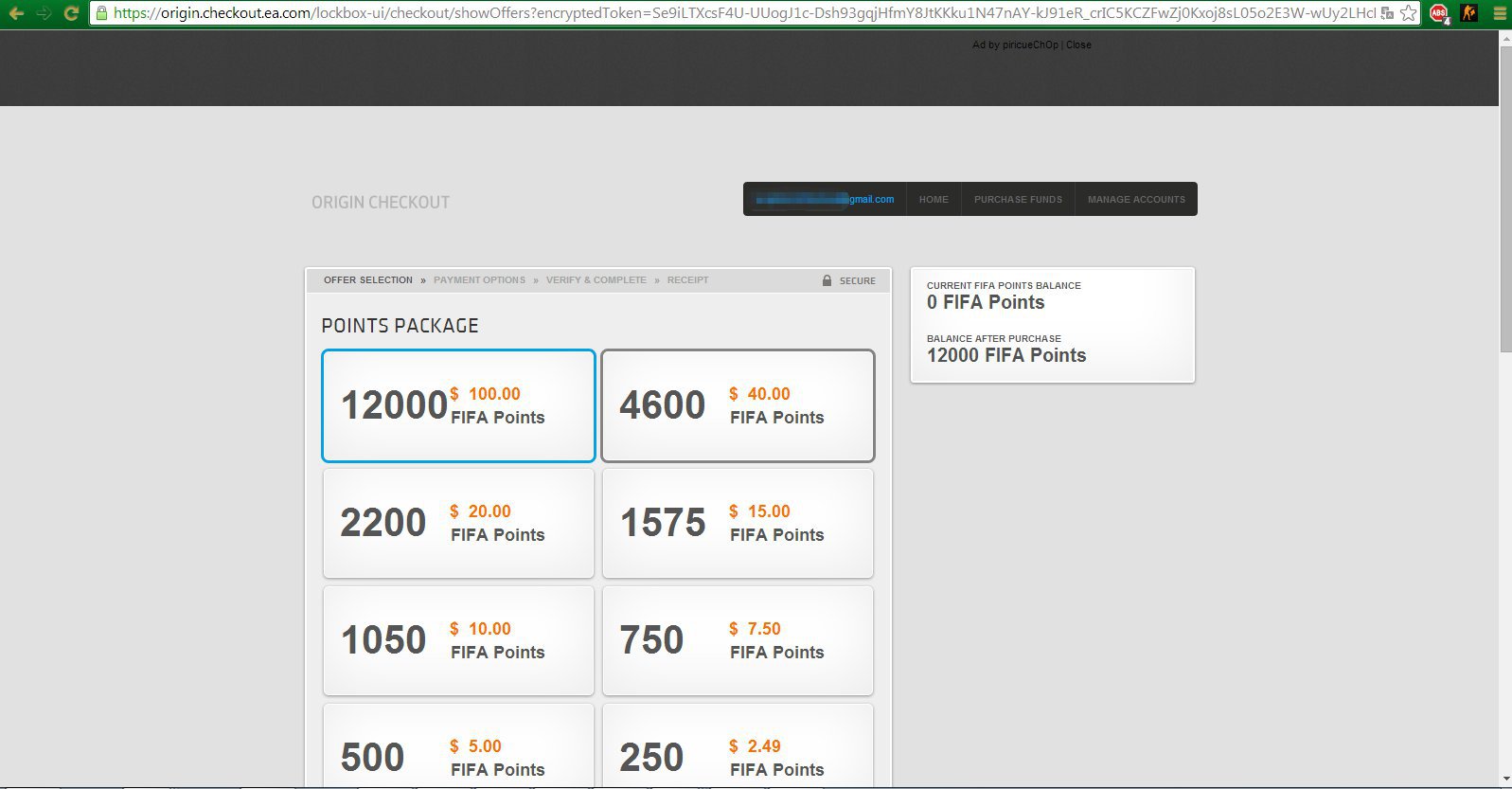Click the browser forward arrow
The image size is (1512, 789).
[x=44, y=13]
